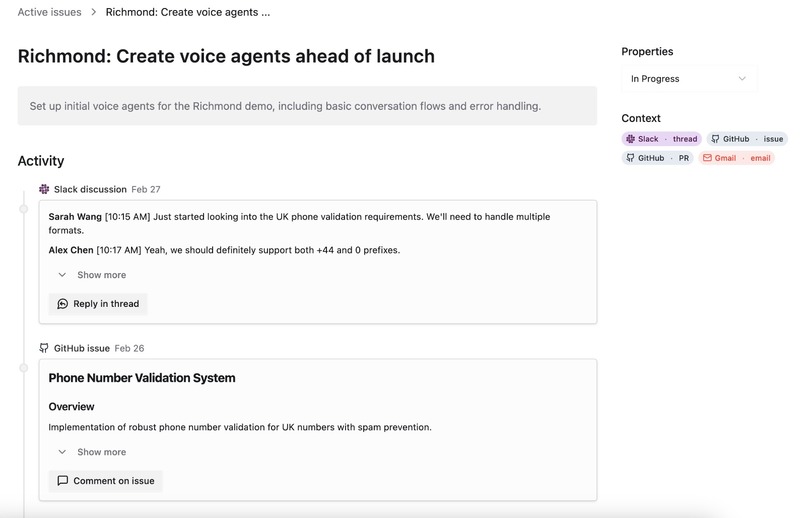Go back to Active issues breadcrumb
This screenshot has width=806, height=518.
[49, 12]
